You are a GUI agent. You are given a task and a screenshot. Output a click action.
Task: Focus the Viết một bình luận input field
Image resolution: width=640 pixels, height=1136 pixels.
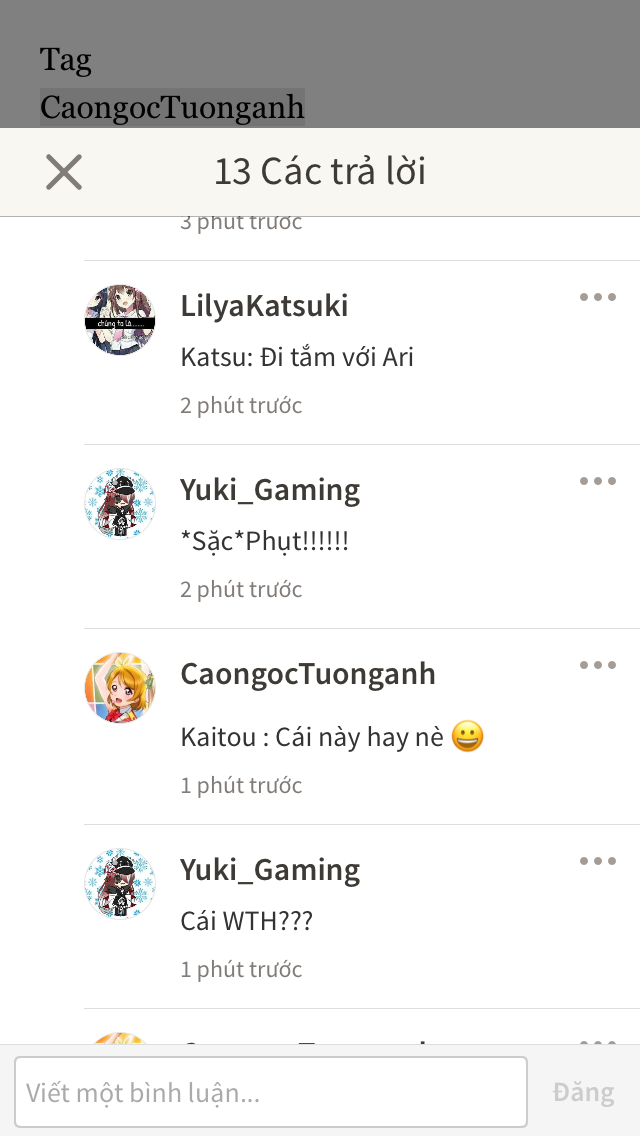click(271, 1092)
